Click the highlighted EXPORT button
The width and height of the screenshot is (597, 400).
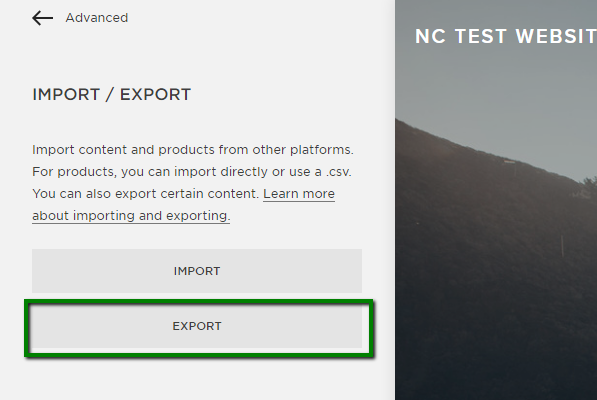[x=197, y=326]
